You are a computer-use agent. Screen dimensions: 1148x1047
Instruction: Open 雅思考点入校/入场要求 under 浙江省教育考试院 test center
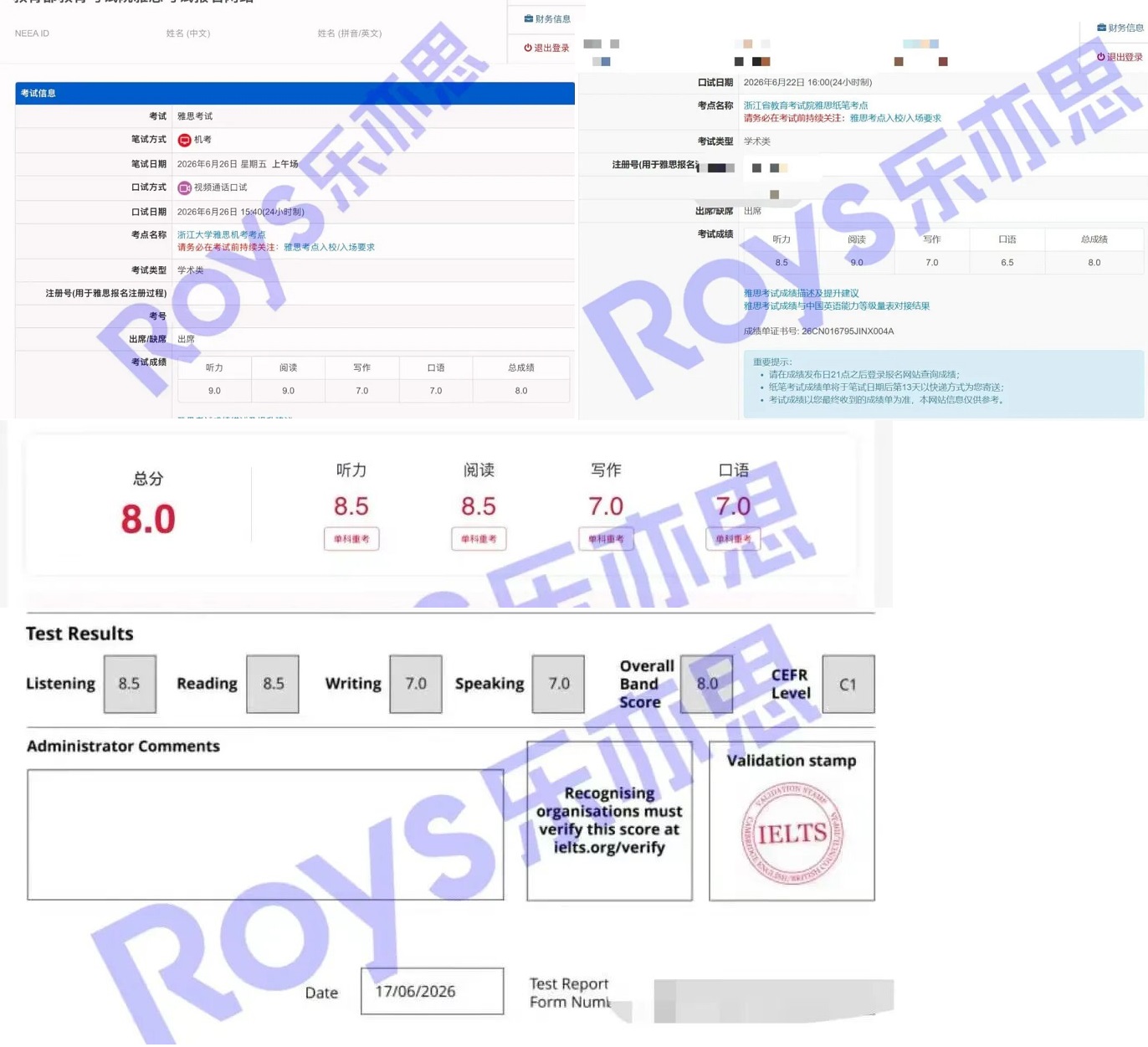[x=895, y=118]
